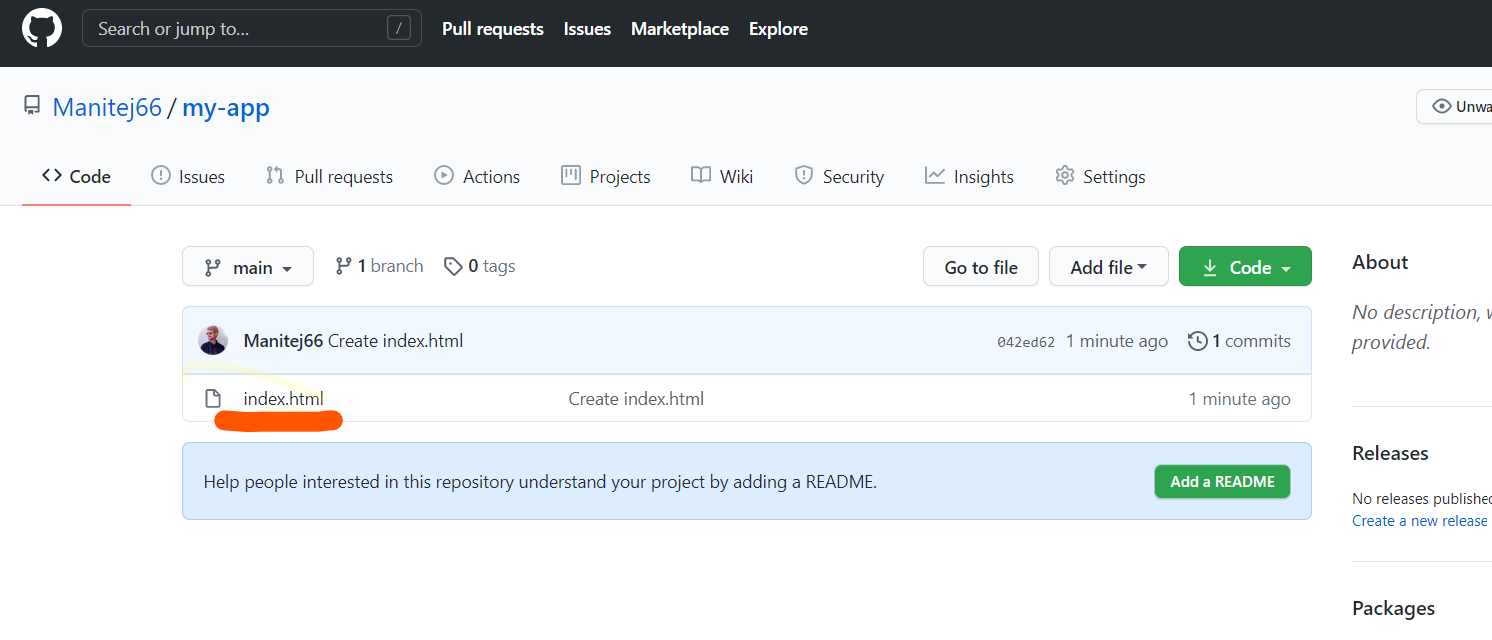Viewport: 1492px width, 640px height.
Task: Open the Actions tab
Action: coord(477,176)
